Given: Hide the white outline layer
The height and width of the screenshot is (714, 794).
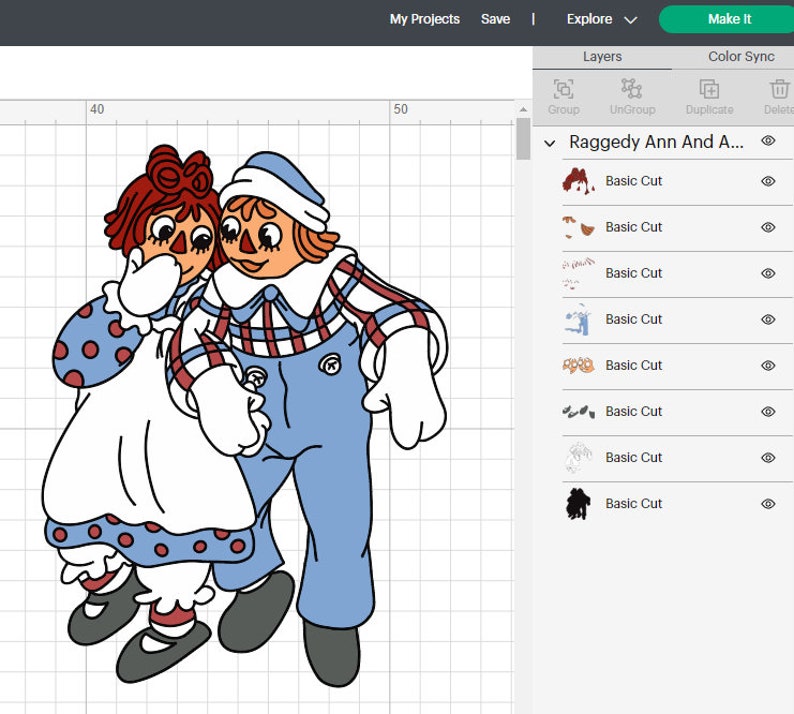Looking at the screenshot, I should point(768,458).
